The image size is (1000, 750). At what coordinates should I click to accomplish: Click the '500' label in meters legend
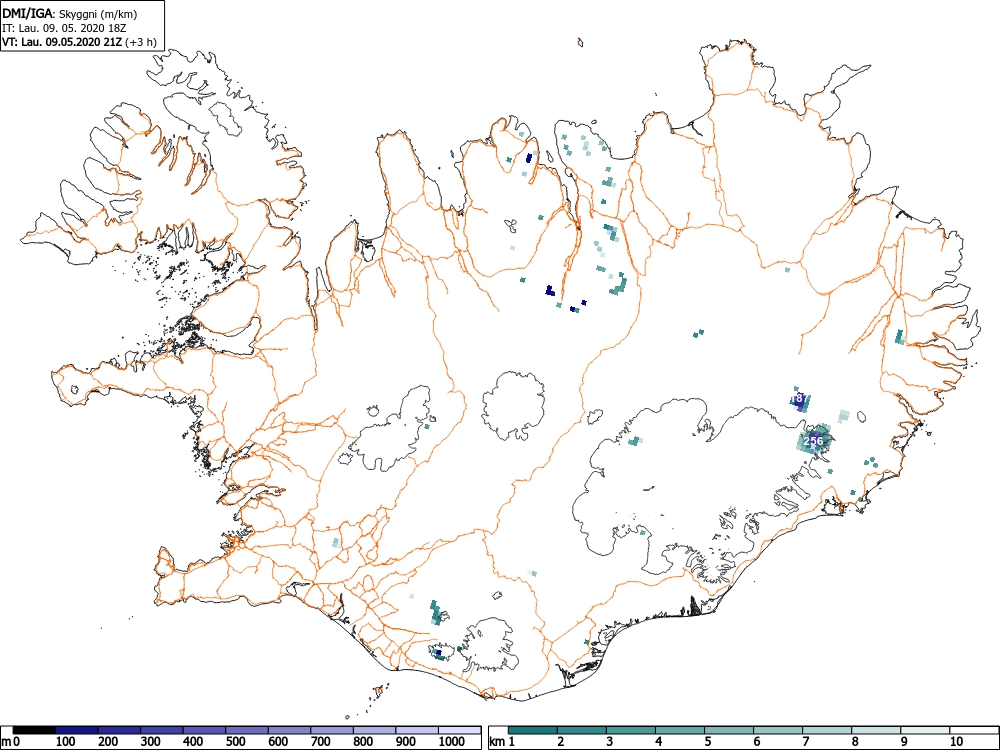pos(236,742)
